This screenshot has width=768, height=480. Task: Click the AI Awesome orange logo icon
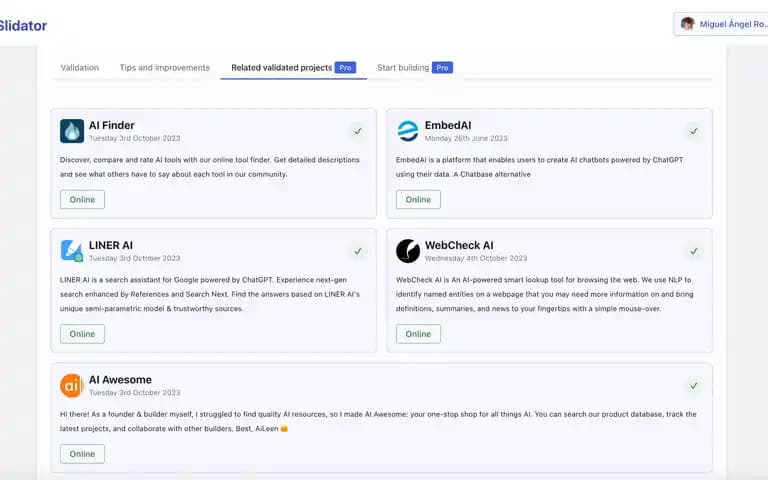(72, 385)
